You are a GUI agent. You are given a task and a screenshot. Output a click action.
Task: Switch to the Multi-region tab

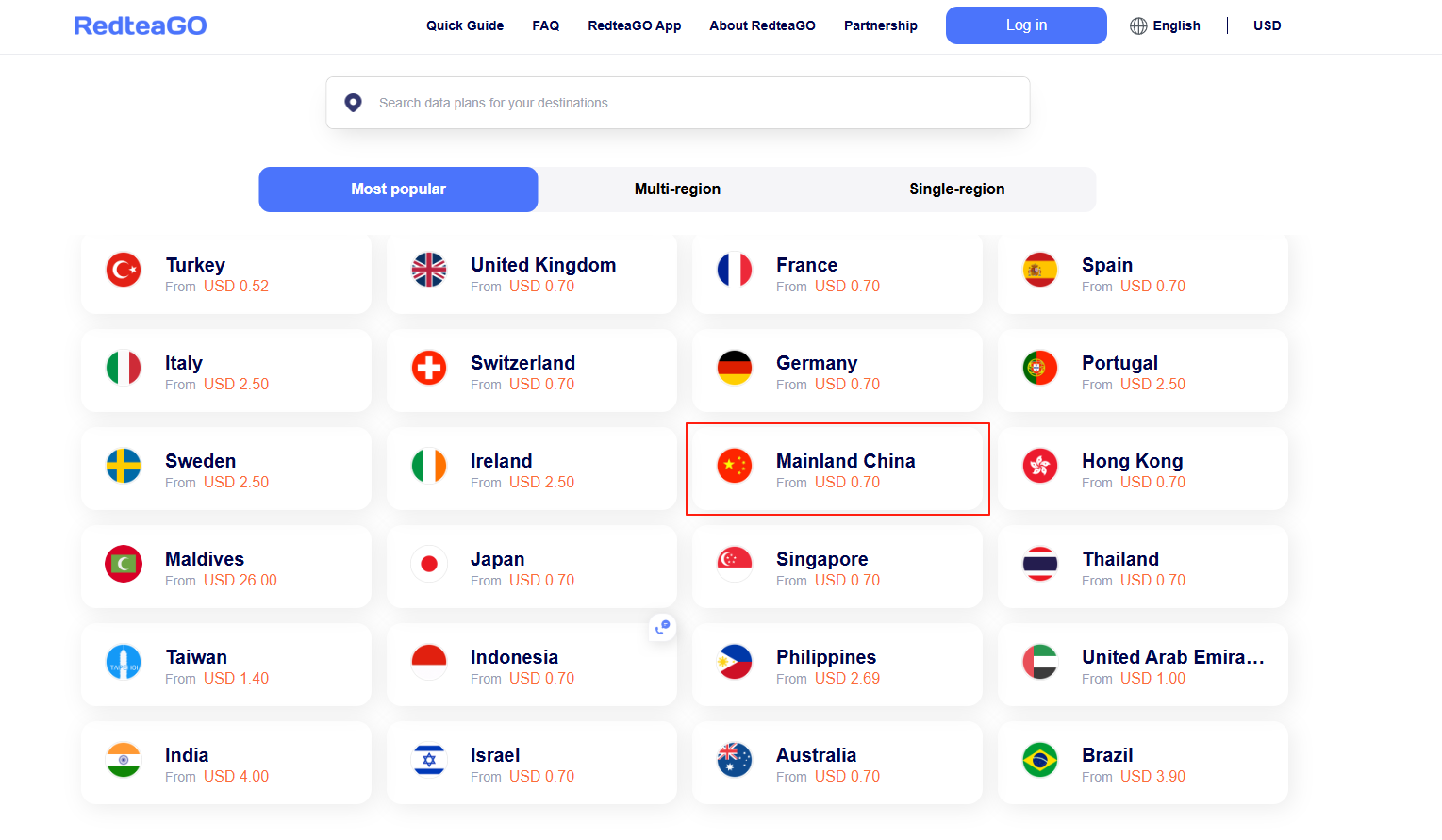click(x=677, y=189)
